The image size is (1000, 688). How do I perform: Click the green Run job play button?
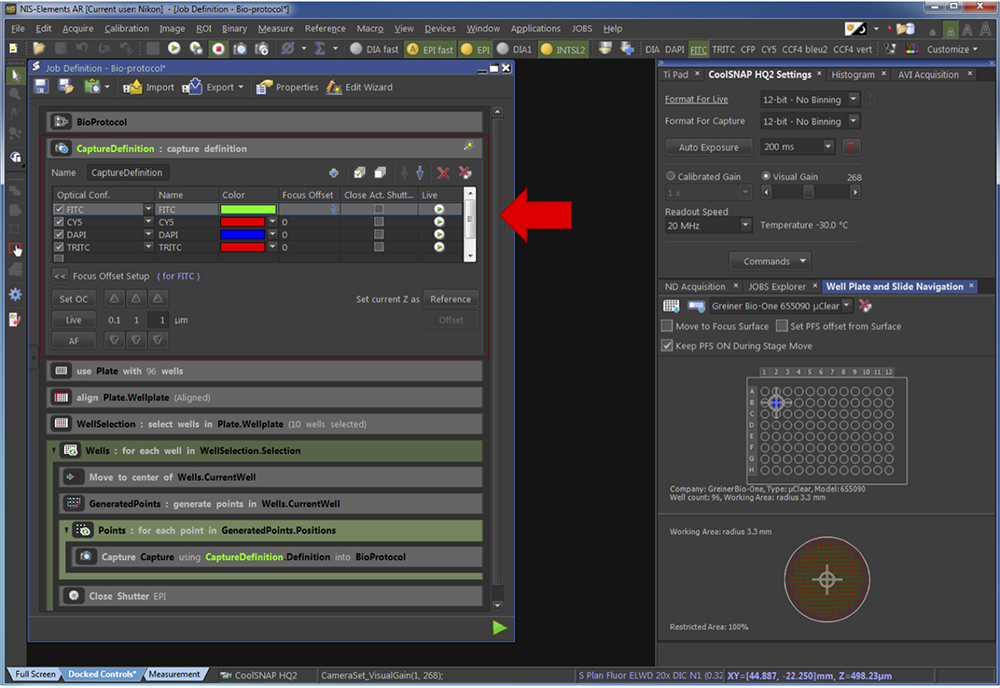[499, 627]
